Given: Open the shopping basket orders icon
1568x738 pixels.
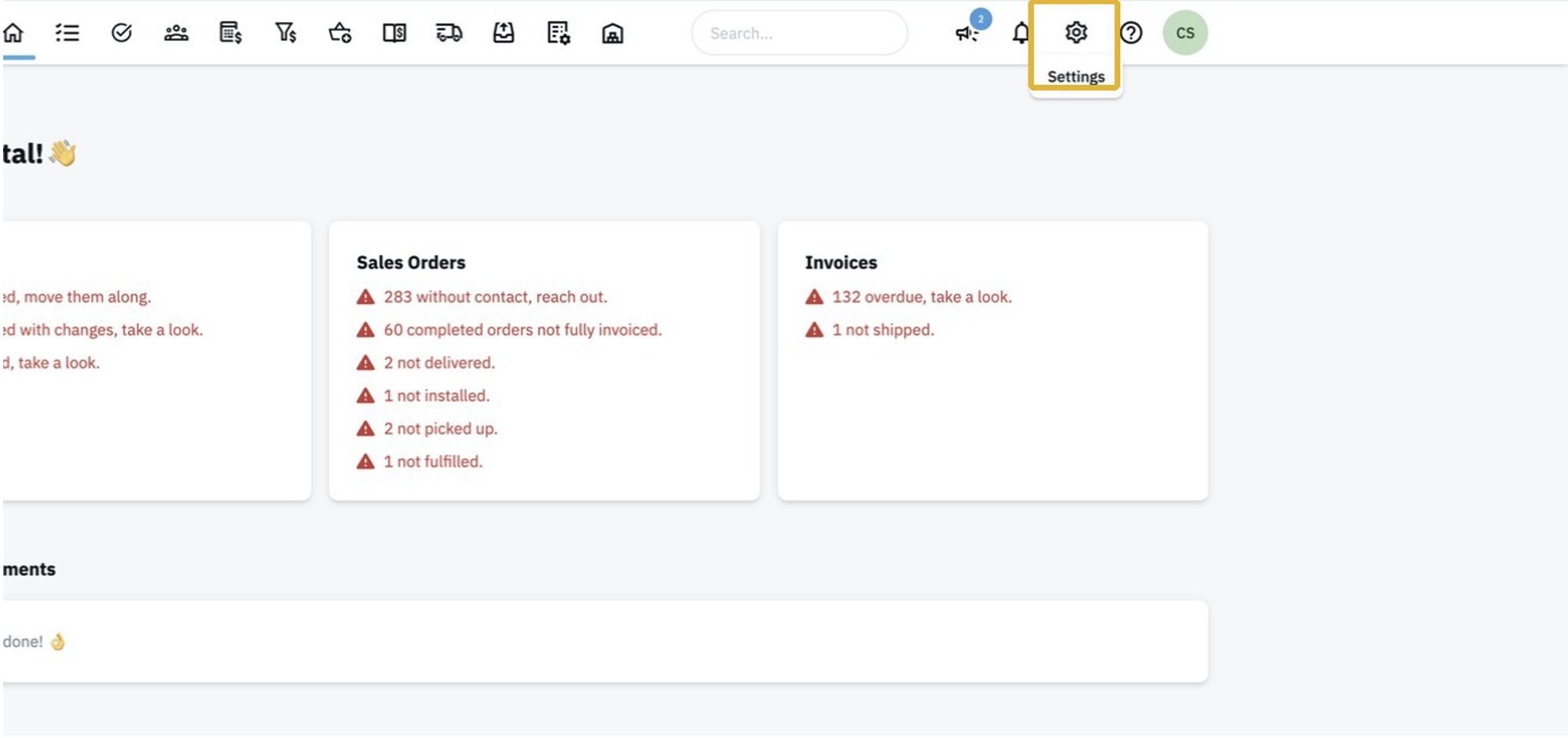Looking at the screenshot, I should point(339,33).
